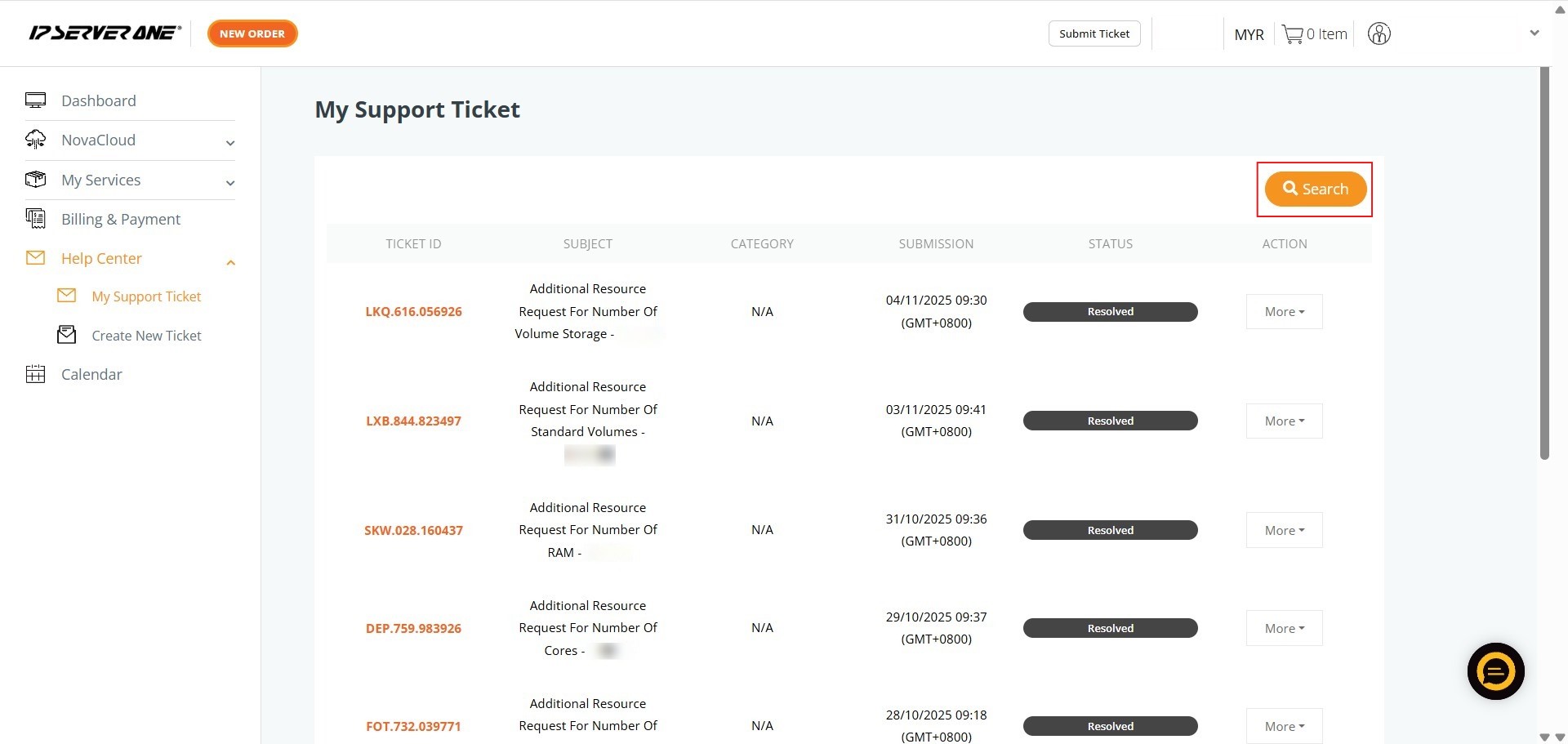Click the Calendar grid icon
This screenshot has width=1568, height=744.
coord(35,374)
